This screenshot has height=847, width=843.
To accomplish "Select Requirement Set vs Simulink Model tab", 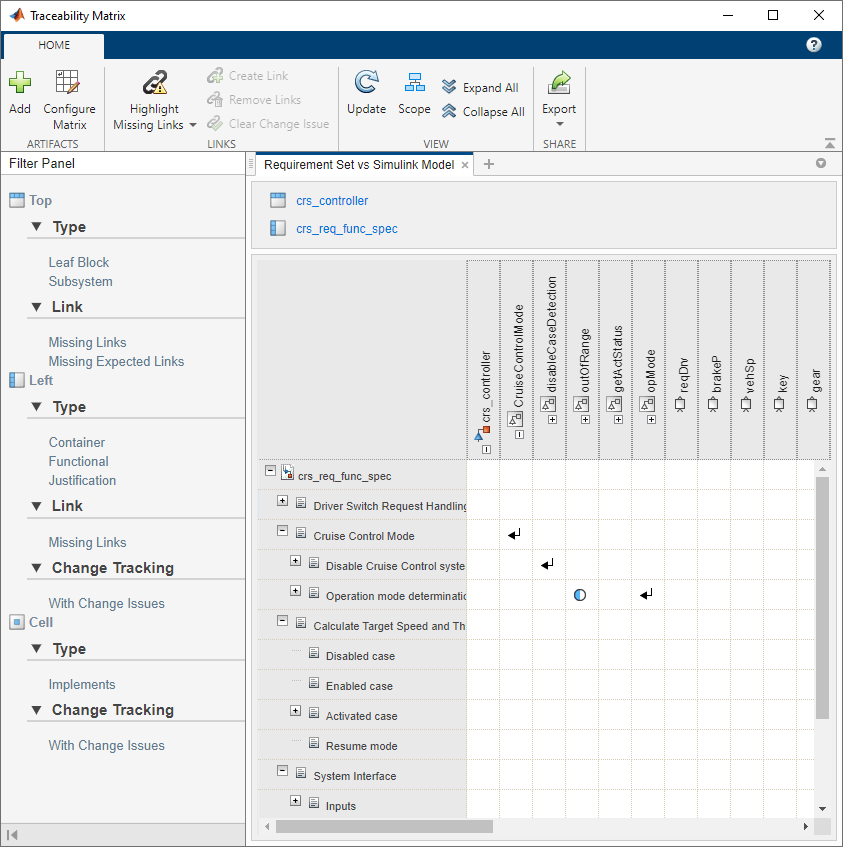I will [359, 165].
